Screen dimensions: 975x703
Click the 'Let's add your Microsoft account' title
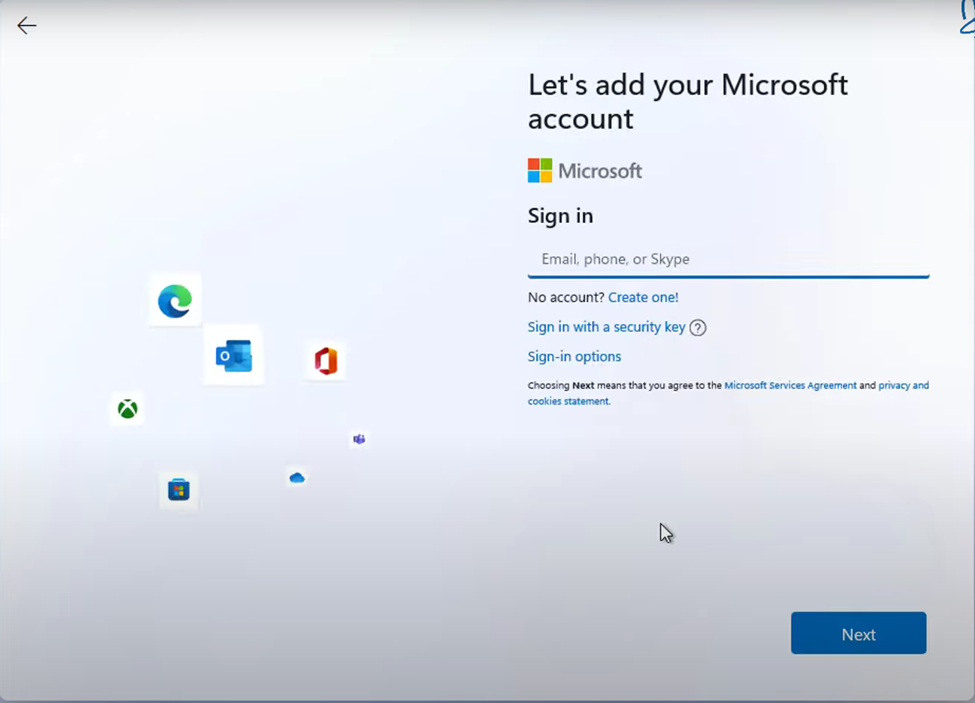click(x=688, y=101)
